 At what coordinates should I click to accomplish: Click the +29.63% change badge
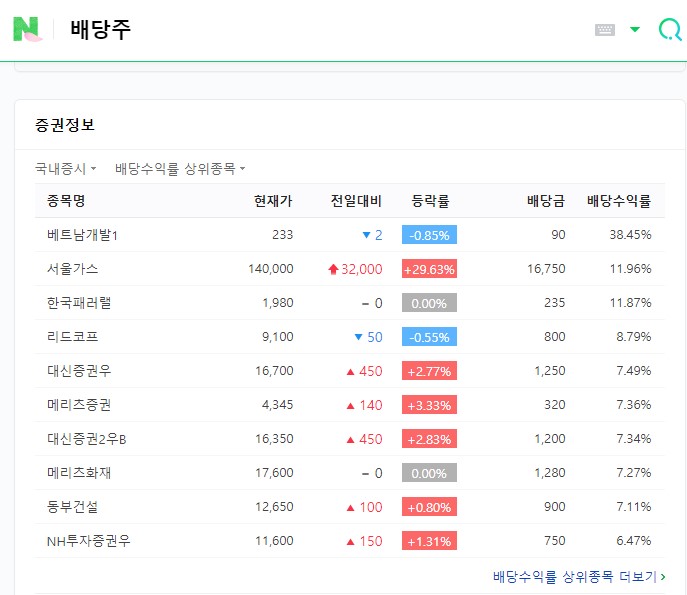pyautogui.click(x=429, y=269)
